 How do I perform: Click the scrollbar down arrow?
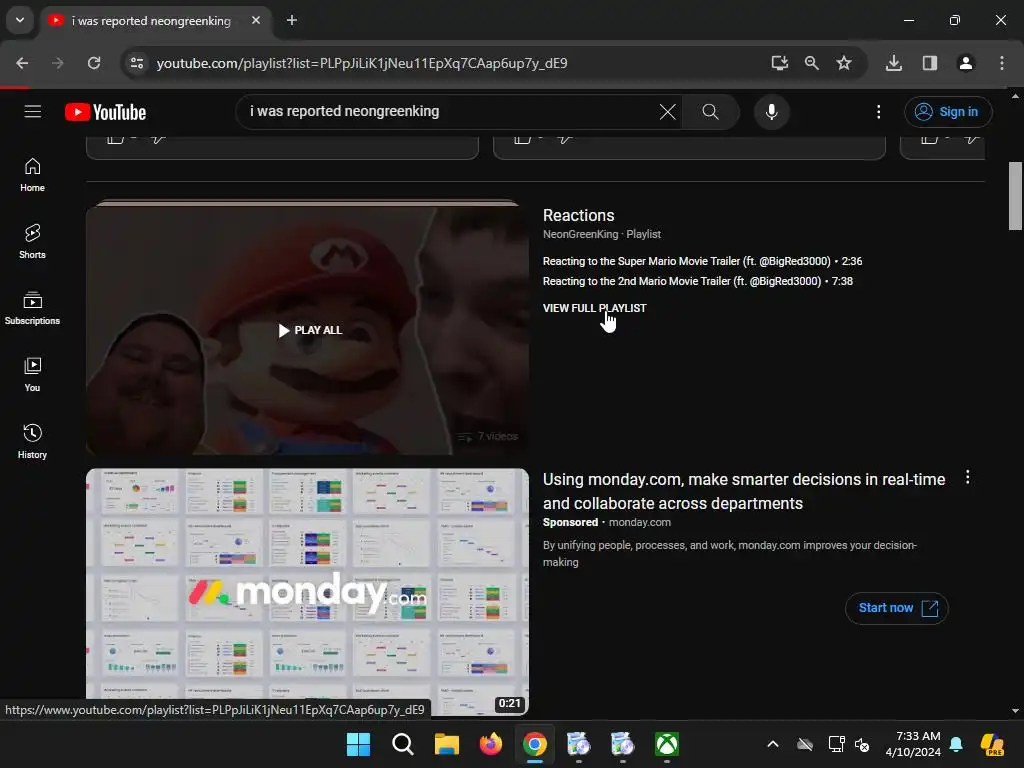(x=1015, y=711)
